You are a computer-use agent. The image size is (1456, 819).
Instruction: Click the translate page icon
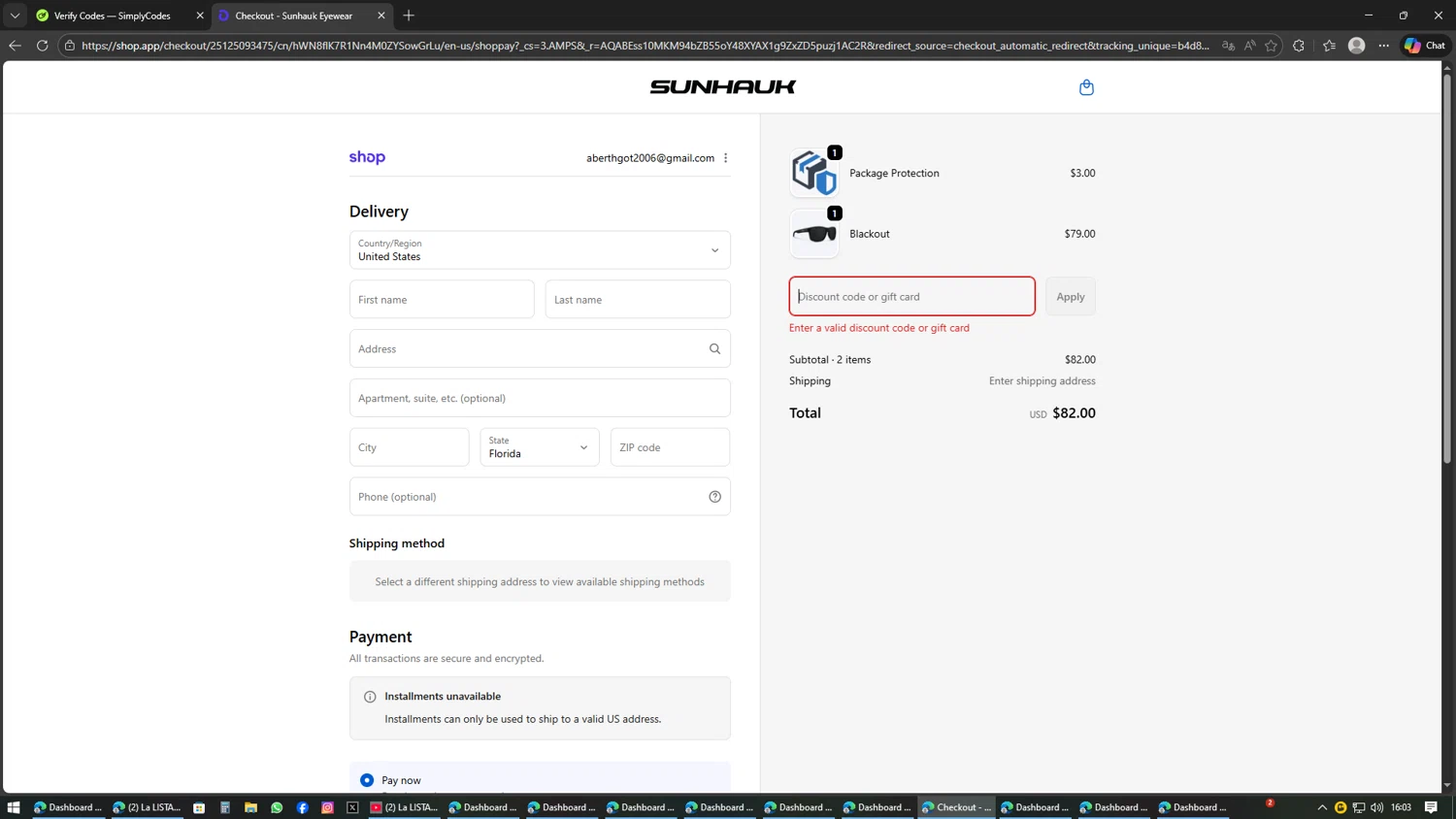(1228, 46)
